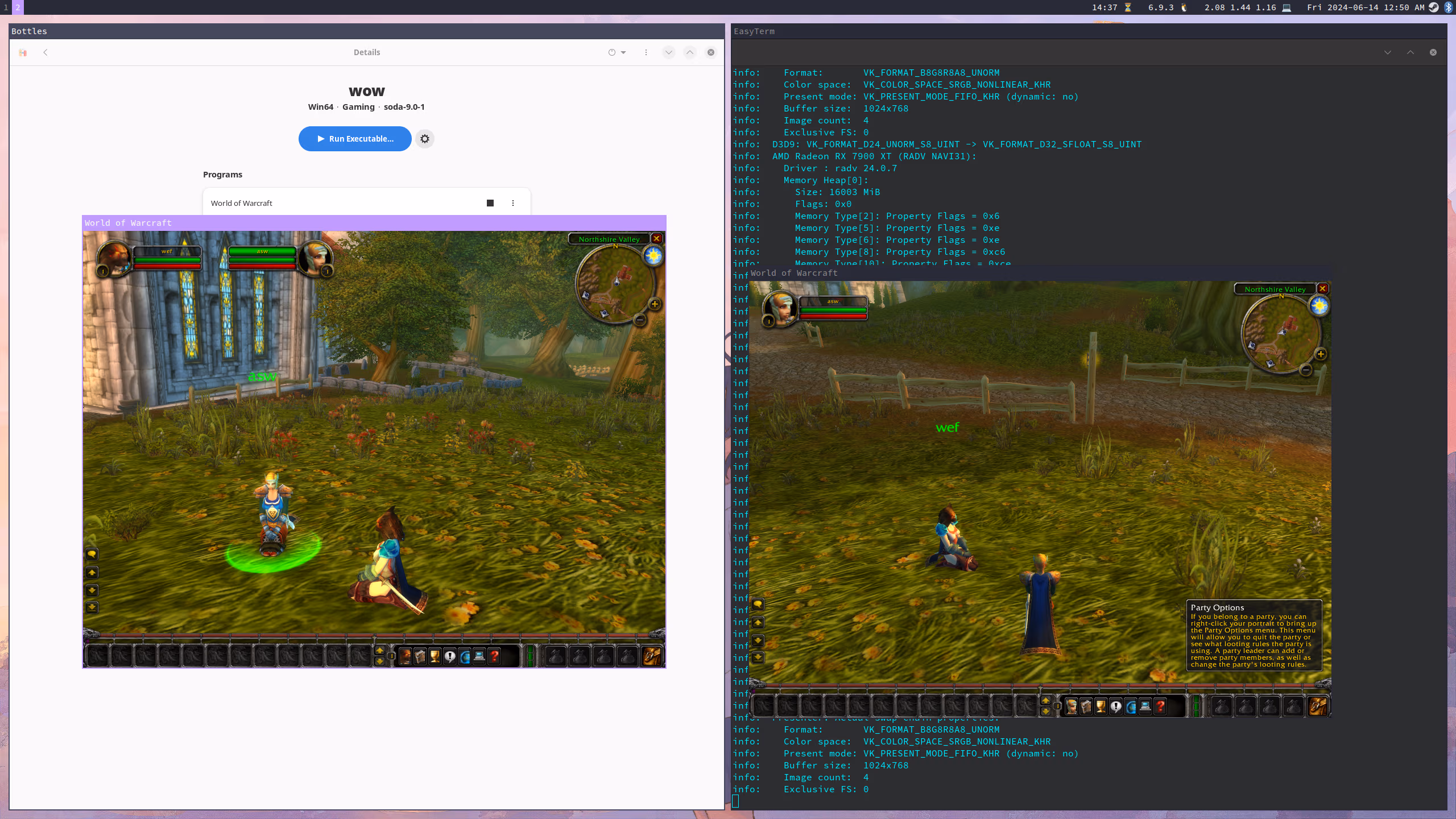Click the first empty action slot in left WoW window
The height and width of the screenshot is (819, 1456).
(97, 656)
